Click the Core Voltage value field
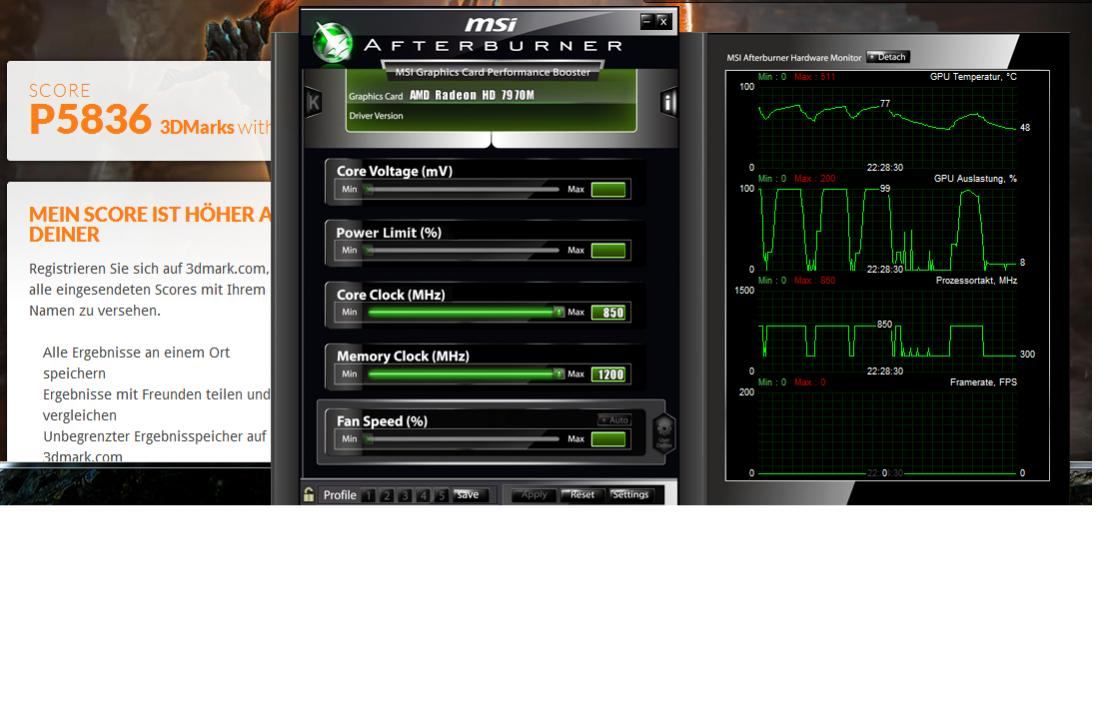 (x=608, y=189)
